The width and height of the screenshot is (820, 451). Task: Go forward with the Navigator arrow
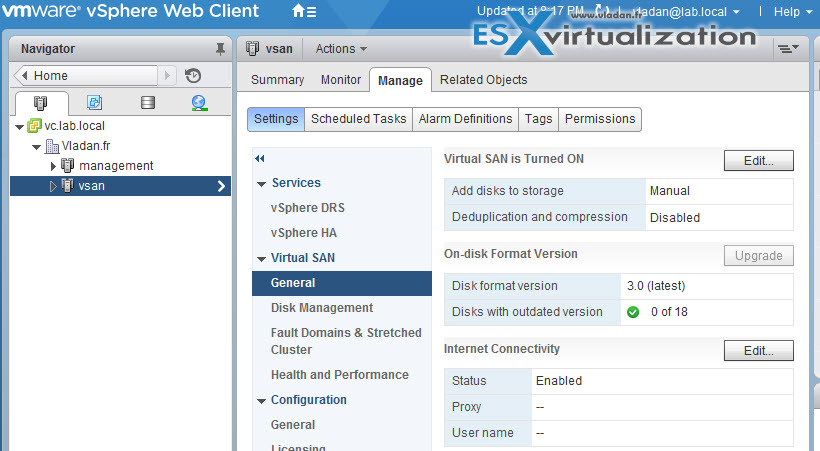pos(167,76)
